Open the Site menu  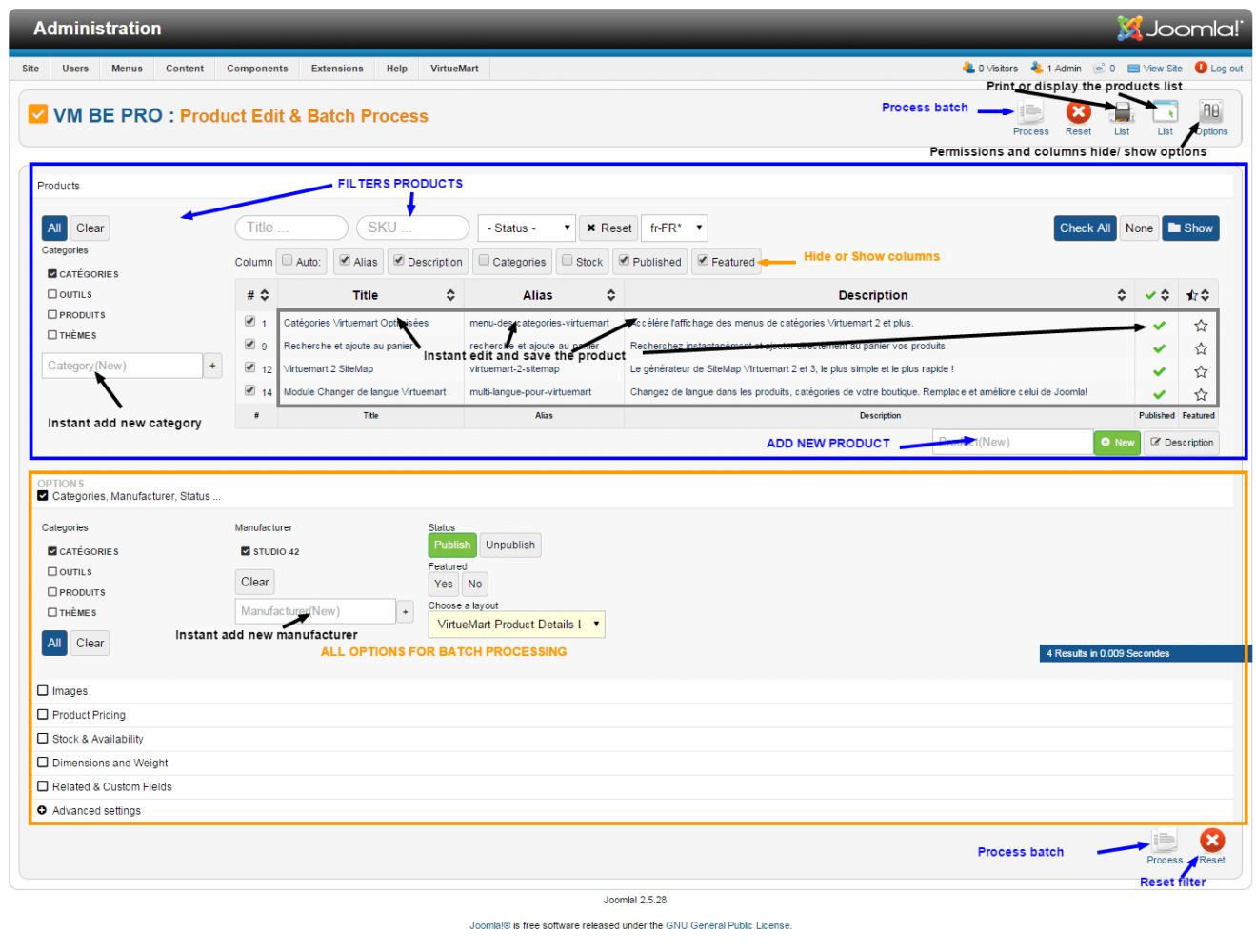coord(30,69)
